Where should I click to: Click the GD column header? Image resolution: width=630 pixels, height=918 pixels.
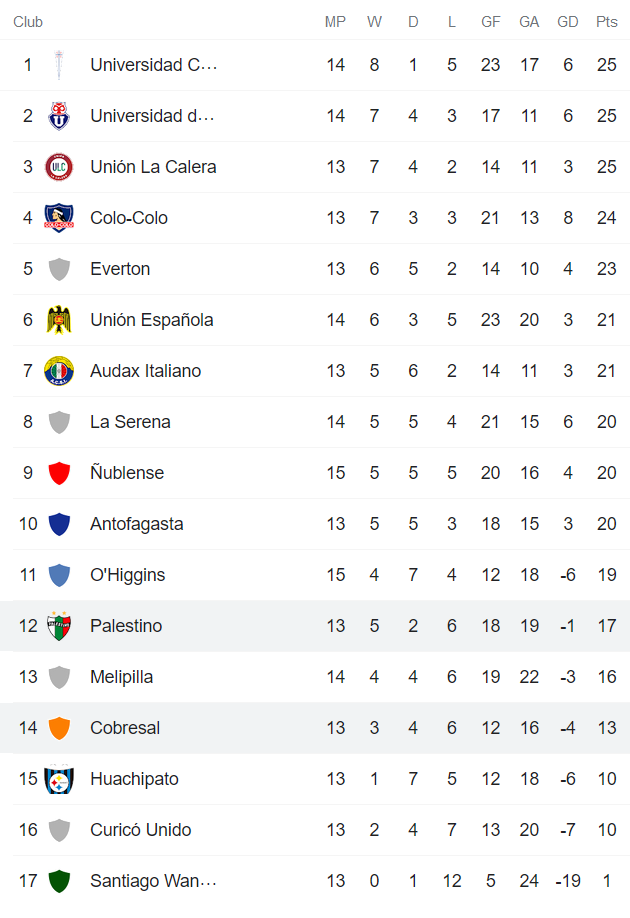coord(567,22)
